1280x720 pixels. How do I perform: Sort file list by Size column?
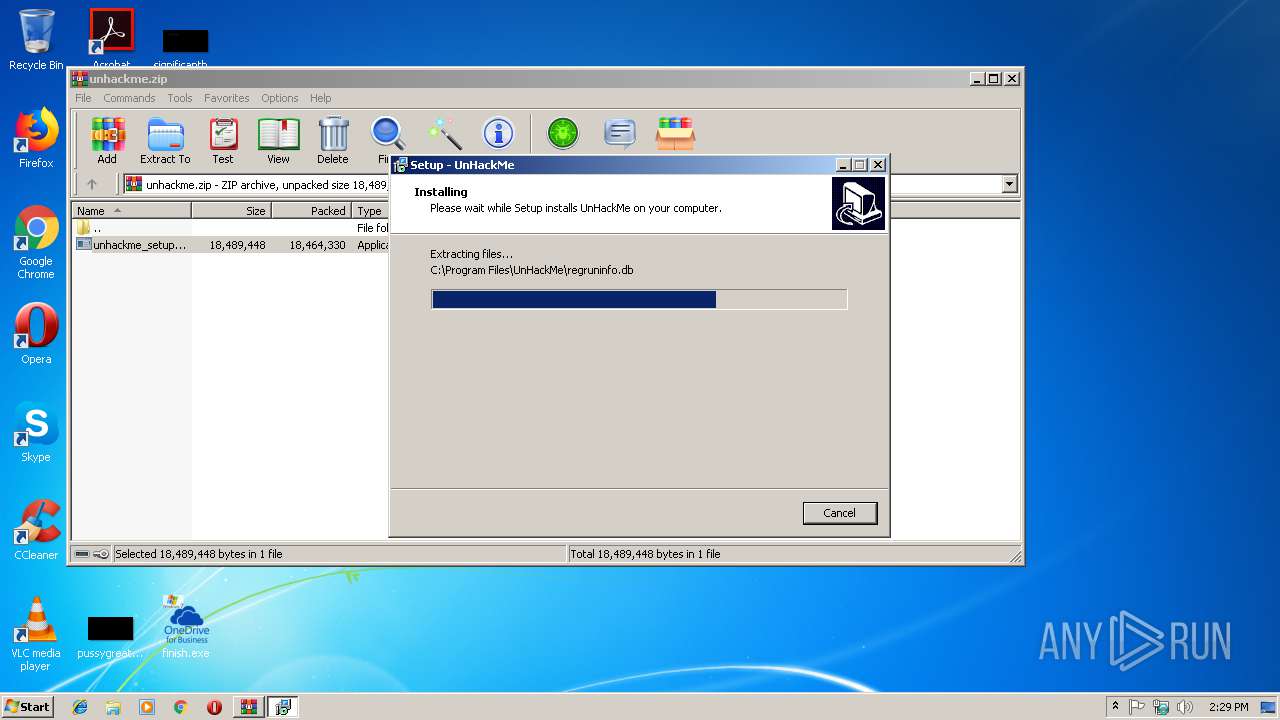coord(232,211)
